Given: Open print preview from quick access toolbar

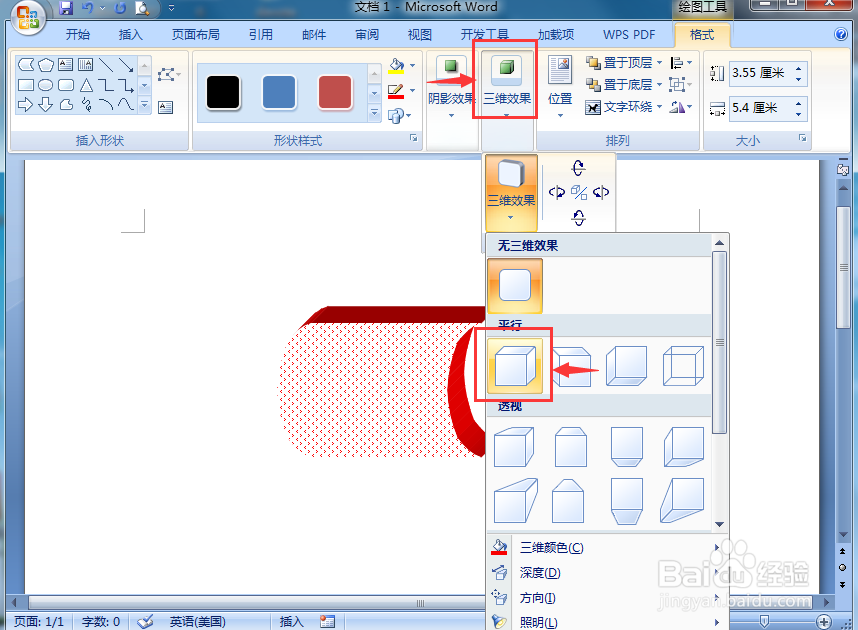Looking at the screenshot, I should pos(142,8).
